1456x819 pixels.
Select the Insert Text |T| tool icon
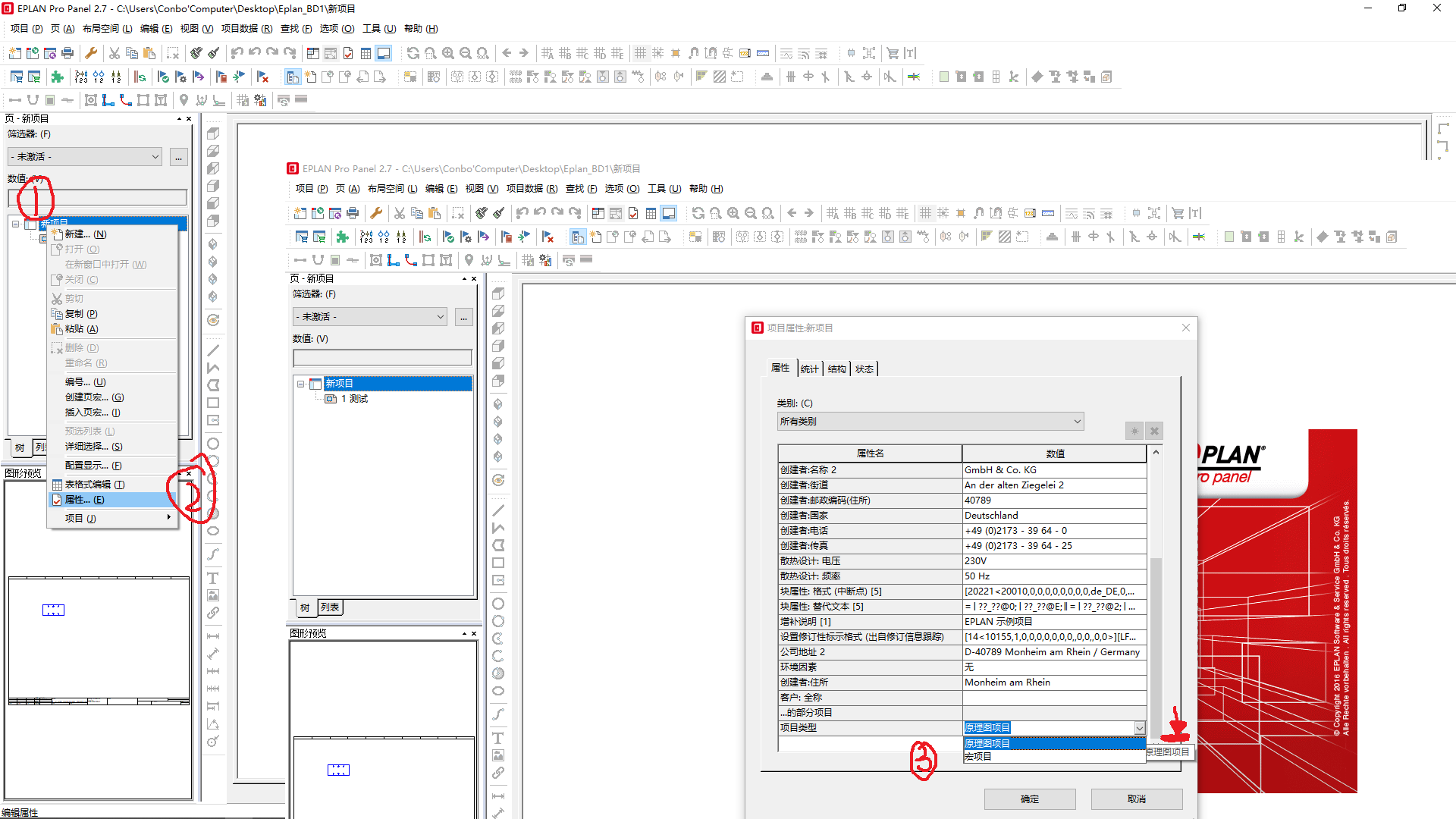[912, 53]
